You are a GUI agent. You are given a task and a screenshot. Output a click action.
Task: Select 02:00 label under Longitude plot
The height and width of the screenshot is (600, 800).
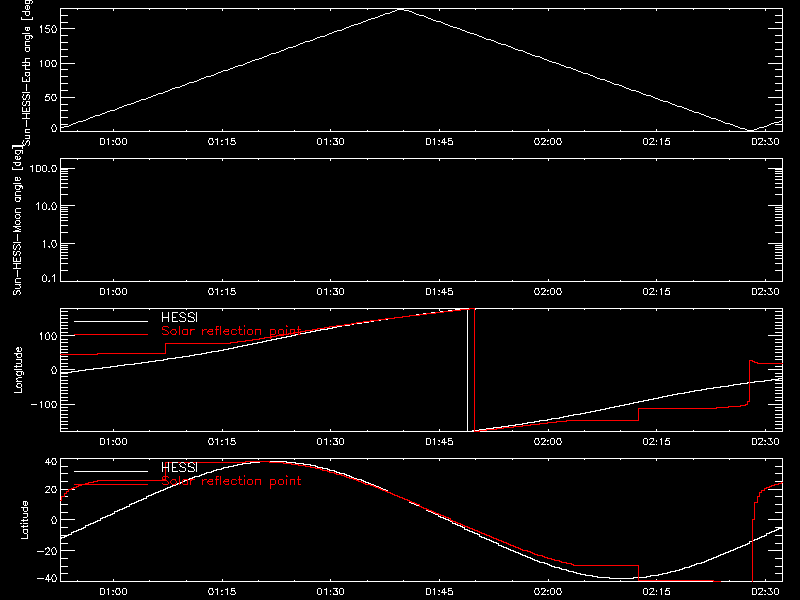(x=548, y=442)
